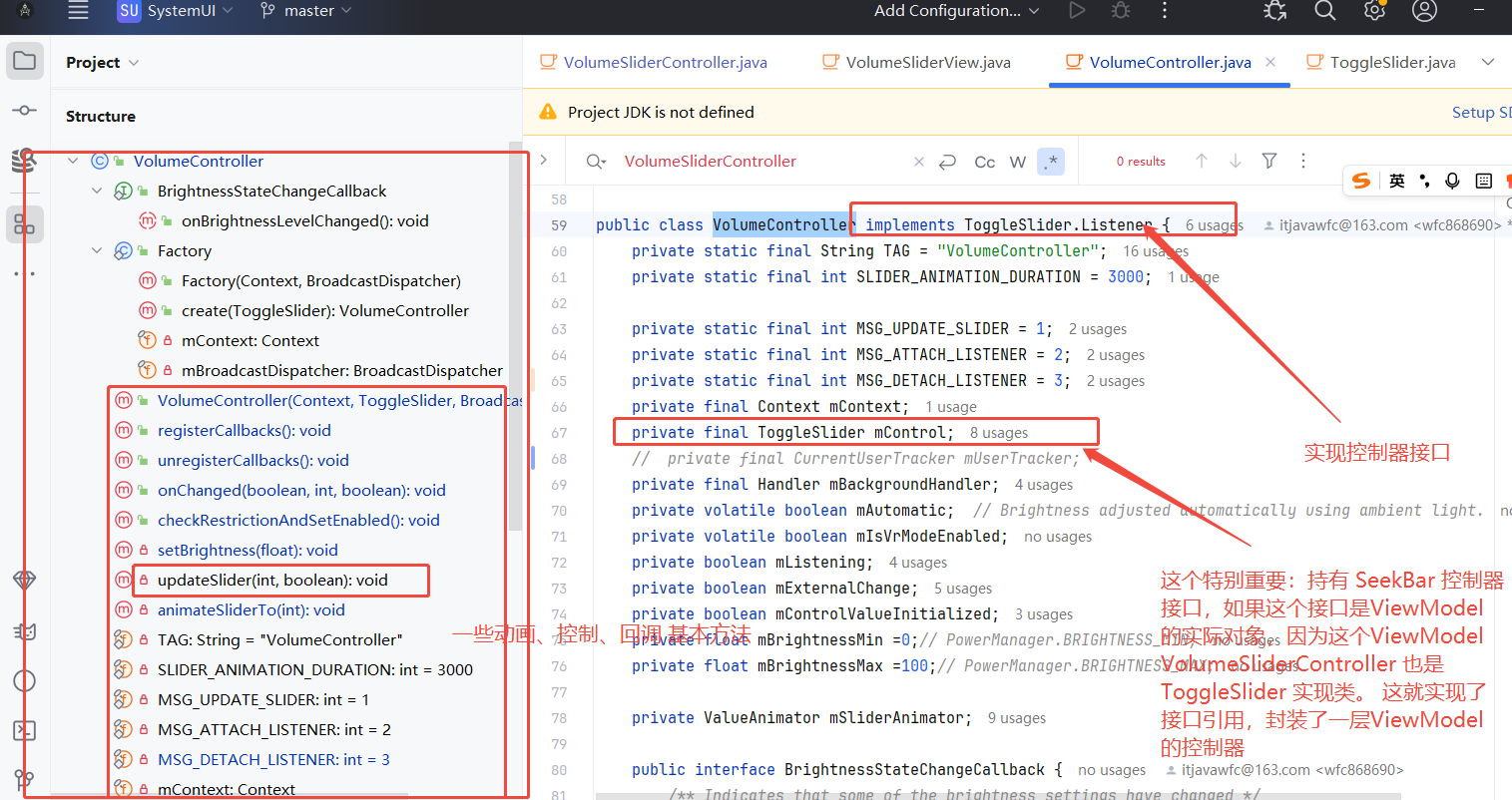The image size is (1512, 800).
Task: Open IDE settings gear icon
Action: (1374, 11)
